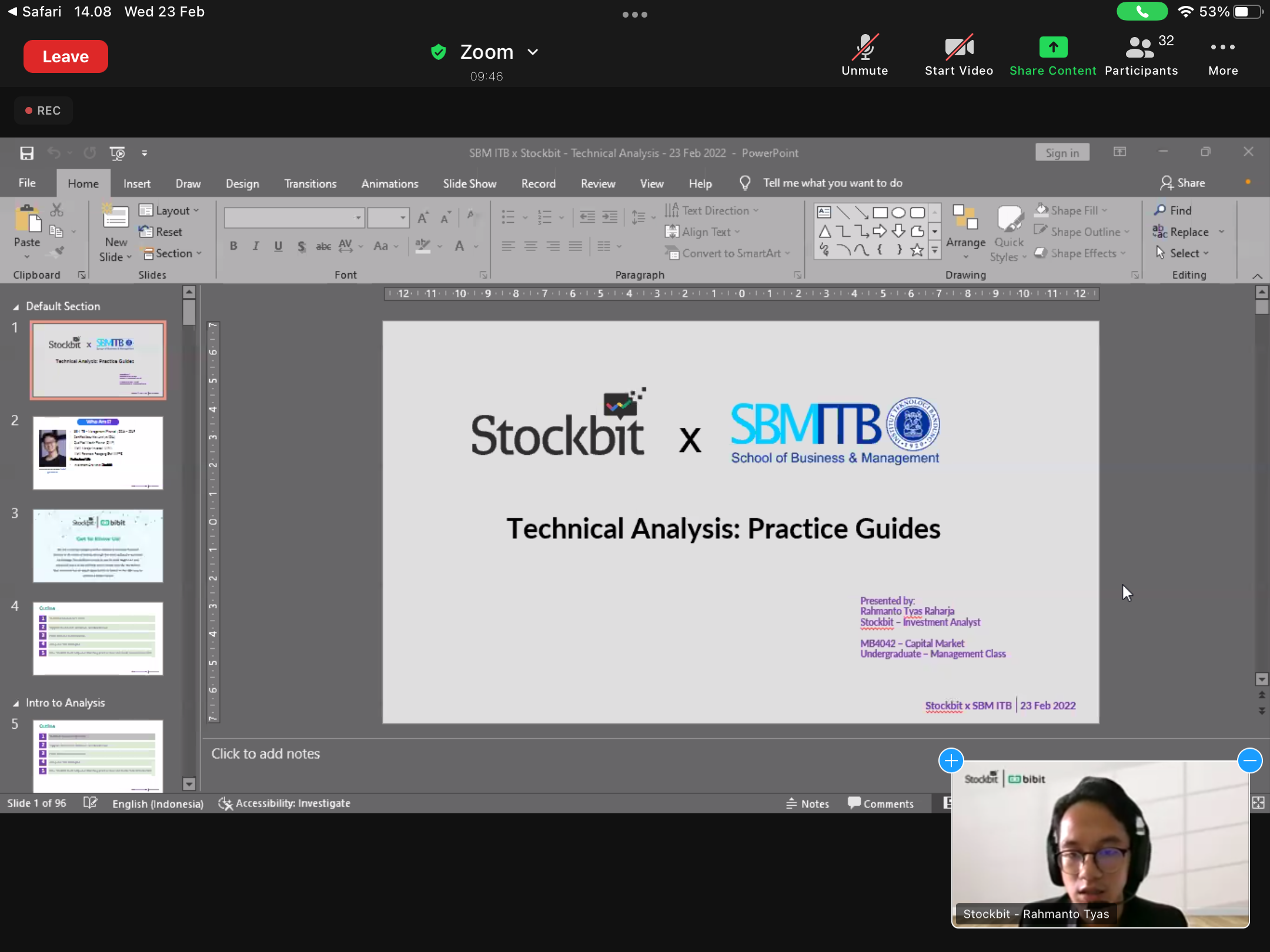Select slide 2 thumbnail
This screenshot has height=952, width=1270.
click(x=98, y=453)
